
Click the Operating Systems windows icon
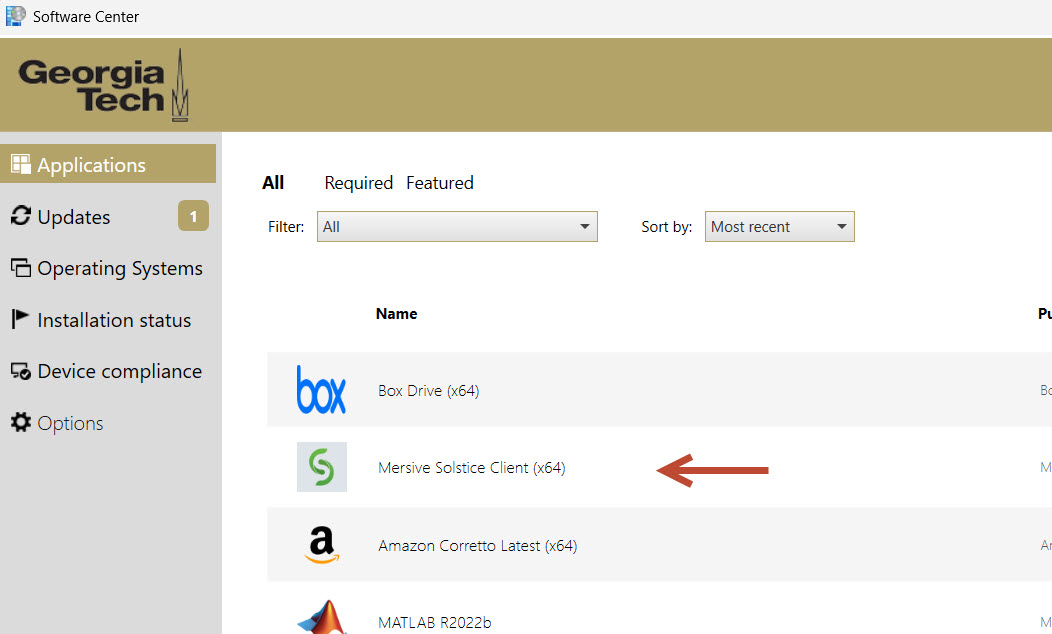pyautogui.click(x=21, y=268)
